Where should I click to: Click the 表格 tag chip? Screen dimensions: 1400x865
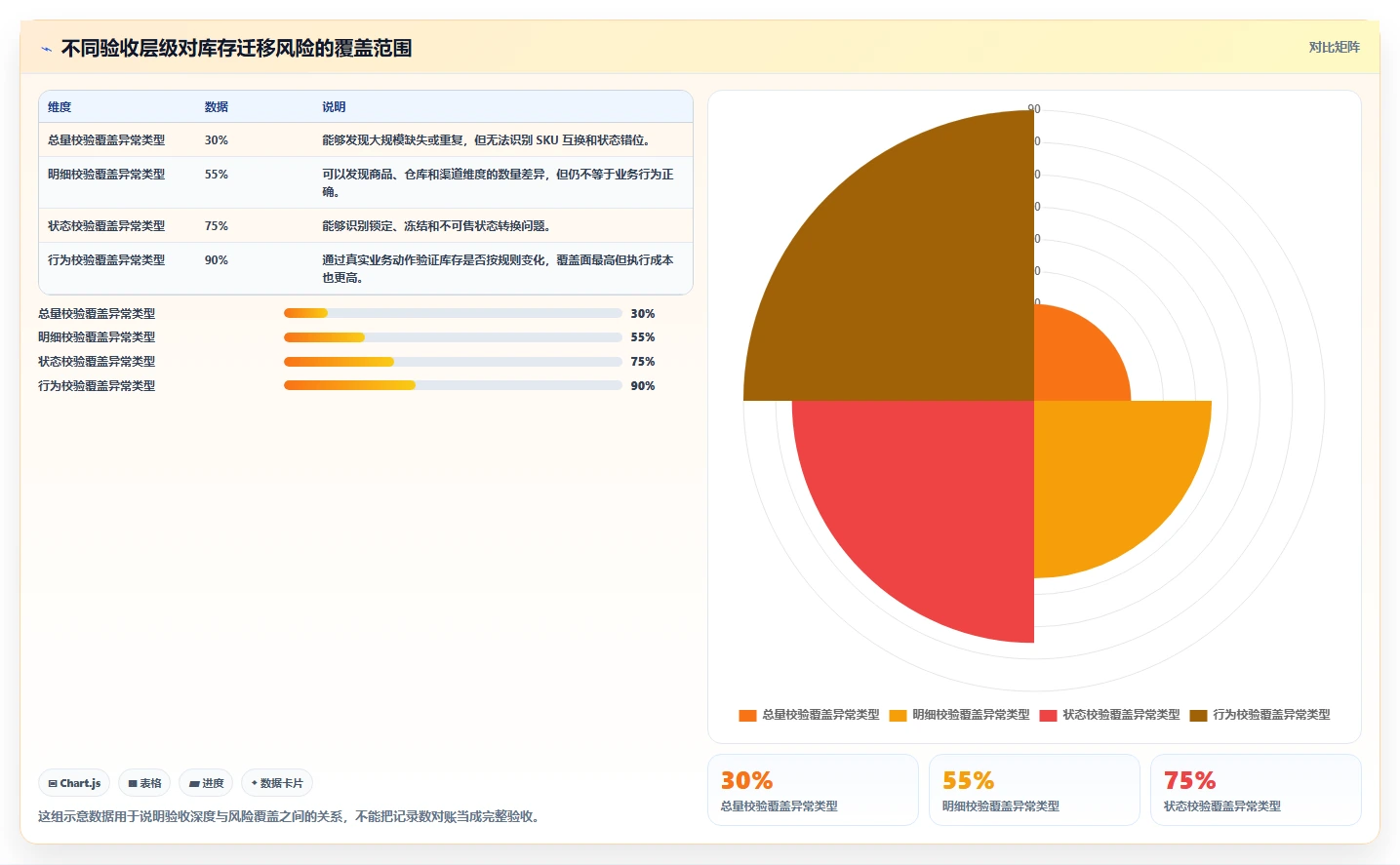pyautogui.click(x=144, y=783)
